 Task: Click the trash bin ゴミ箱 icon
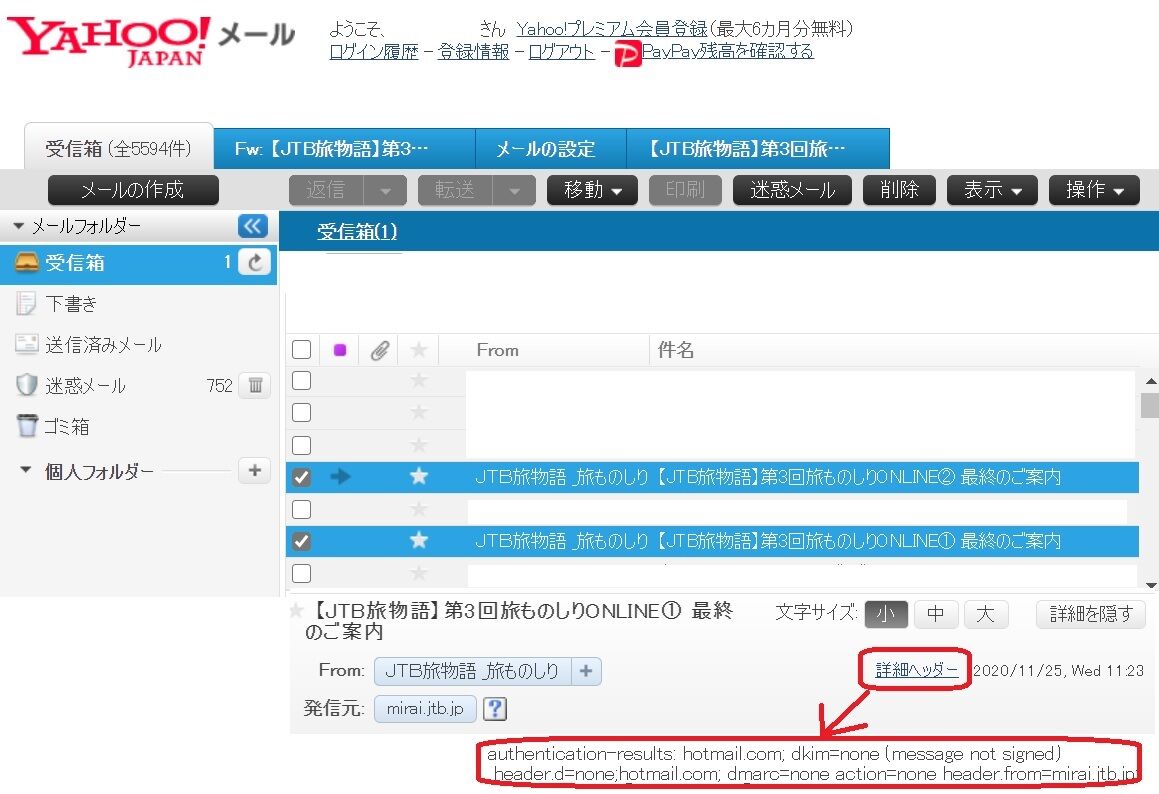point(27,426)
